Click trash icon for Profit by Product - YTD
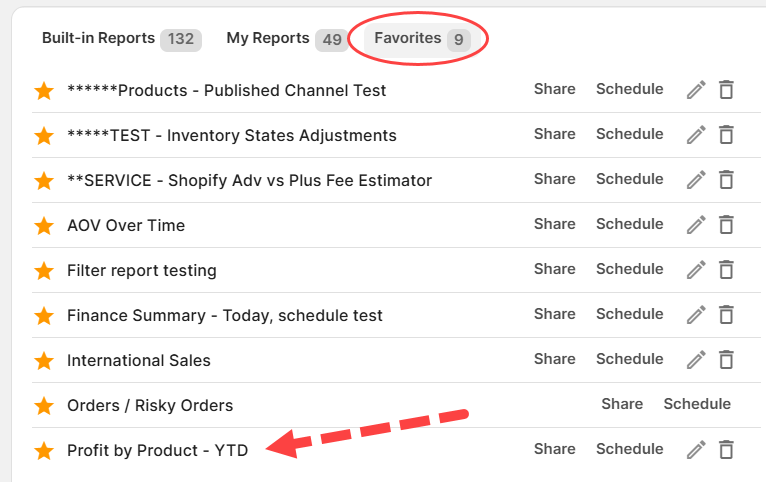 [x=727, y=450]
